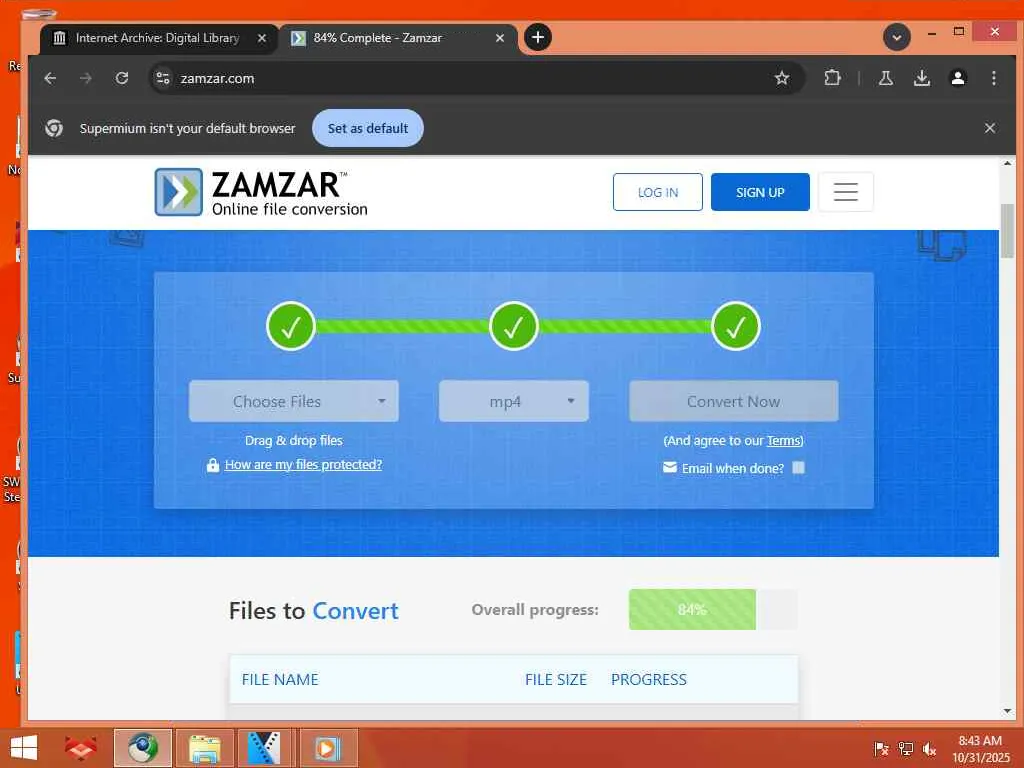Show browser downloads
The image size is (1024, 768).
pyautogui.click(x=921, y=78)
